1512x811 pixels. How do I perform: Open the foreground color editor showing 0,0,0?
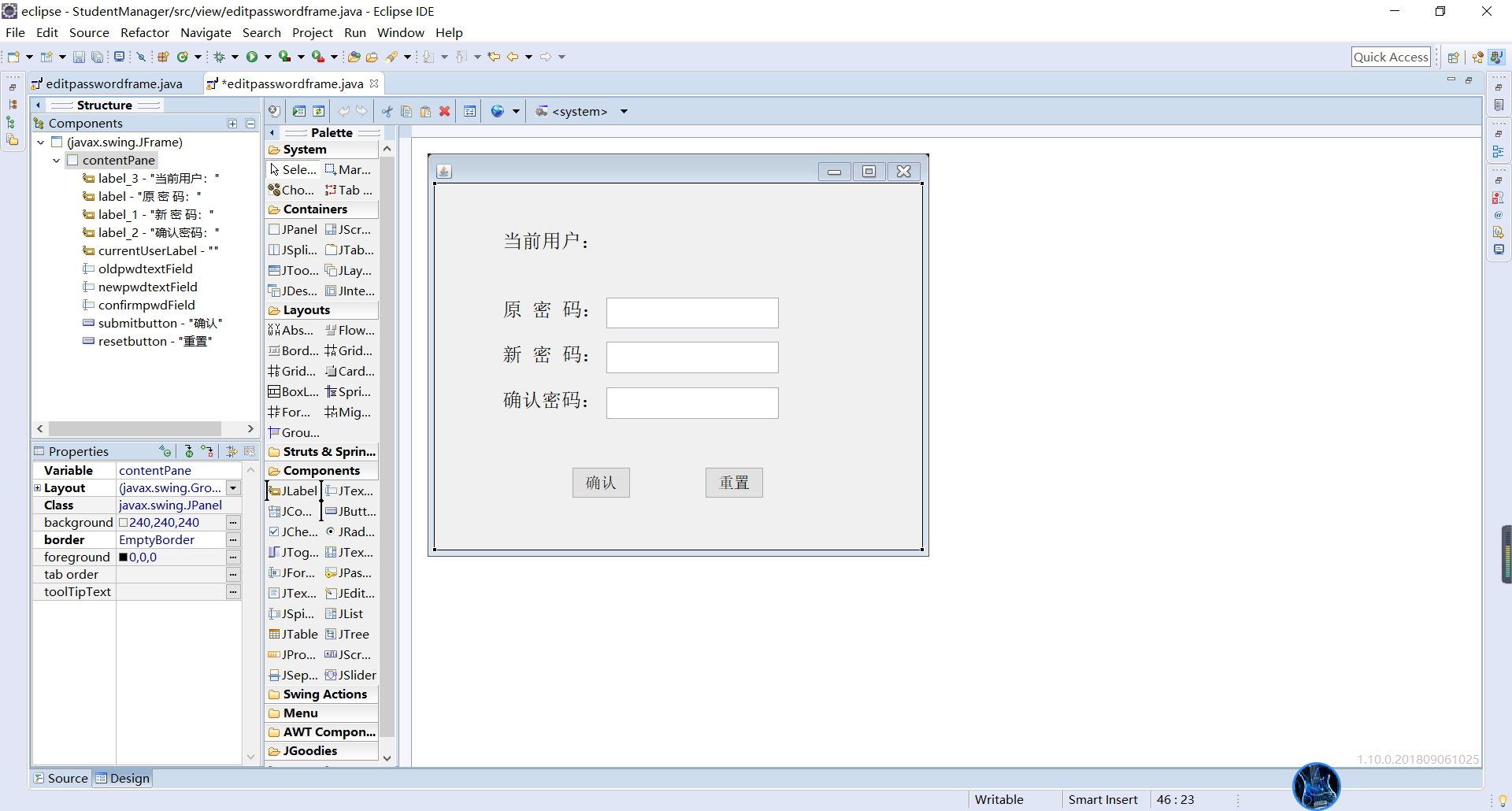tap(233, 557)
